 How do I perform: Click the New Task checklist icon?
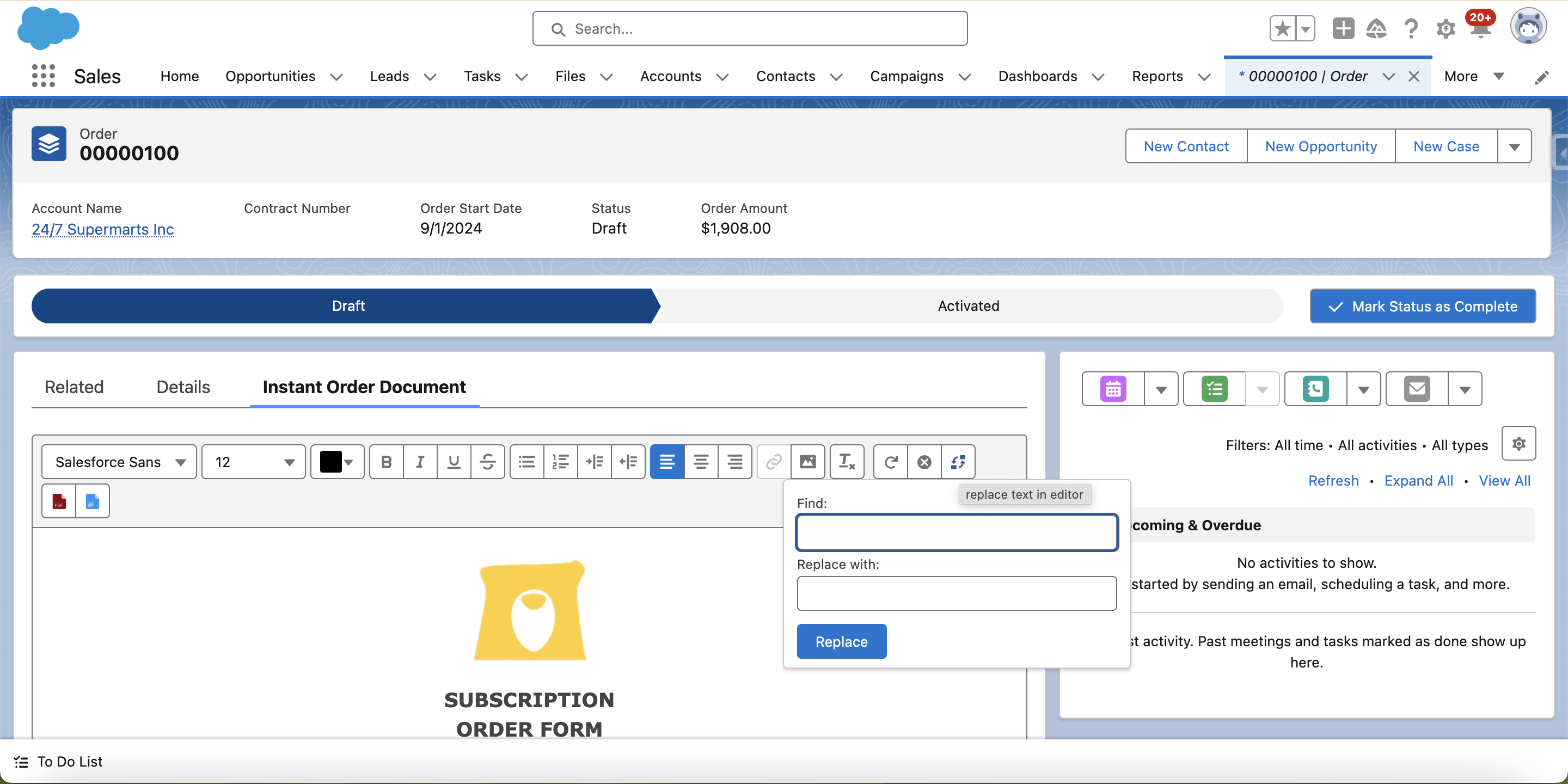pyautogui.click(x=1214, y=389)
